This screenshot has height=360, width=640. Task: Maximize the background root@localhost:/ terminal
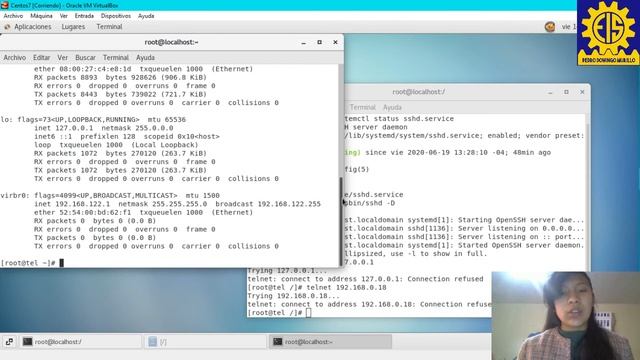tap(566, 92)
